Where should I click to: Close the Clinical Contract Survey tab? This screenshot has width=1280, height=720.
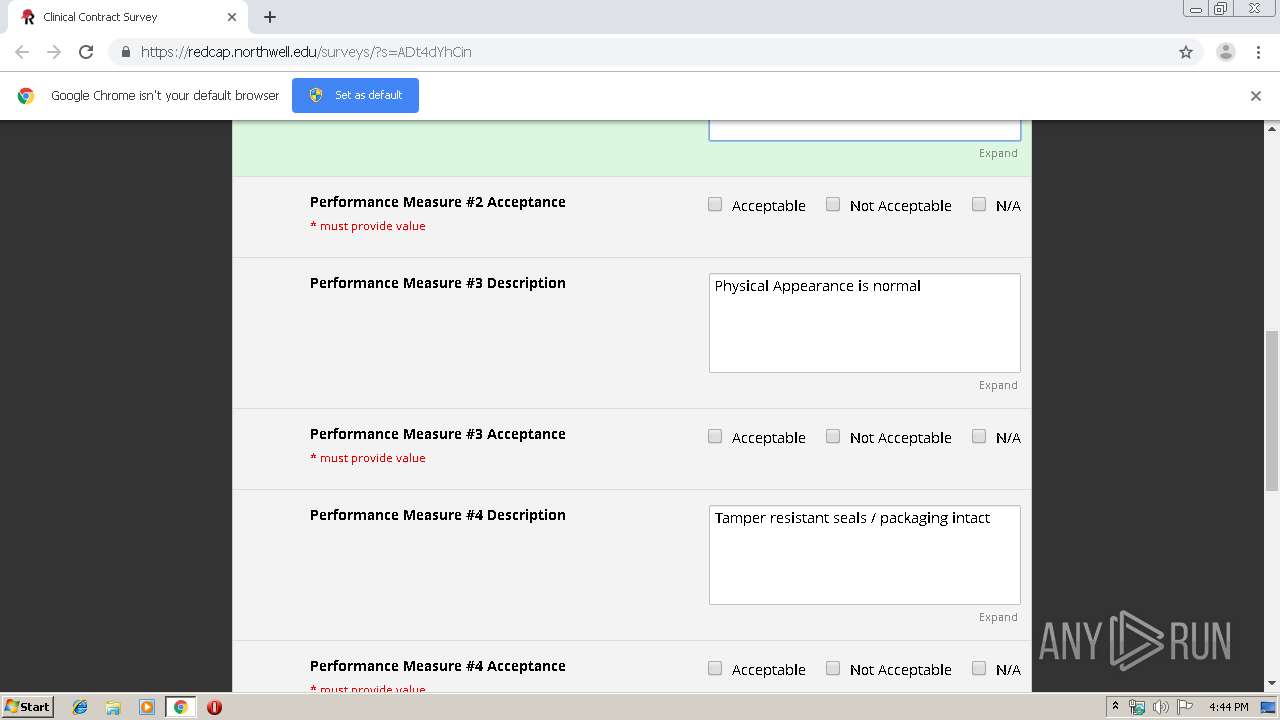tap(232, 17)
